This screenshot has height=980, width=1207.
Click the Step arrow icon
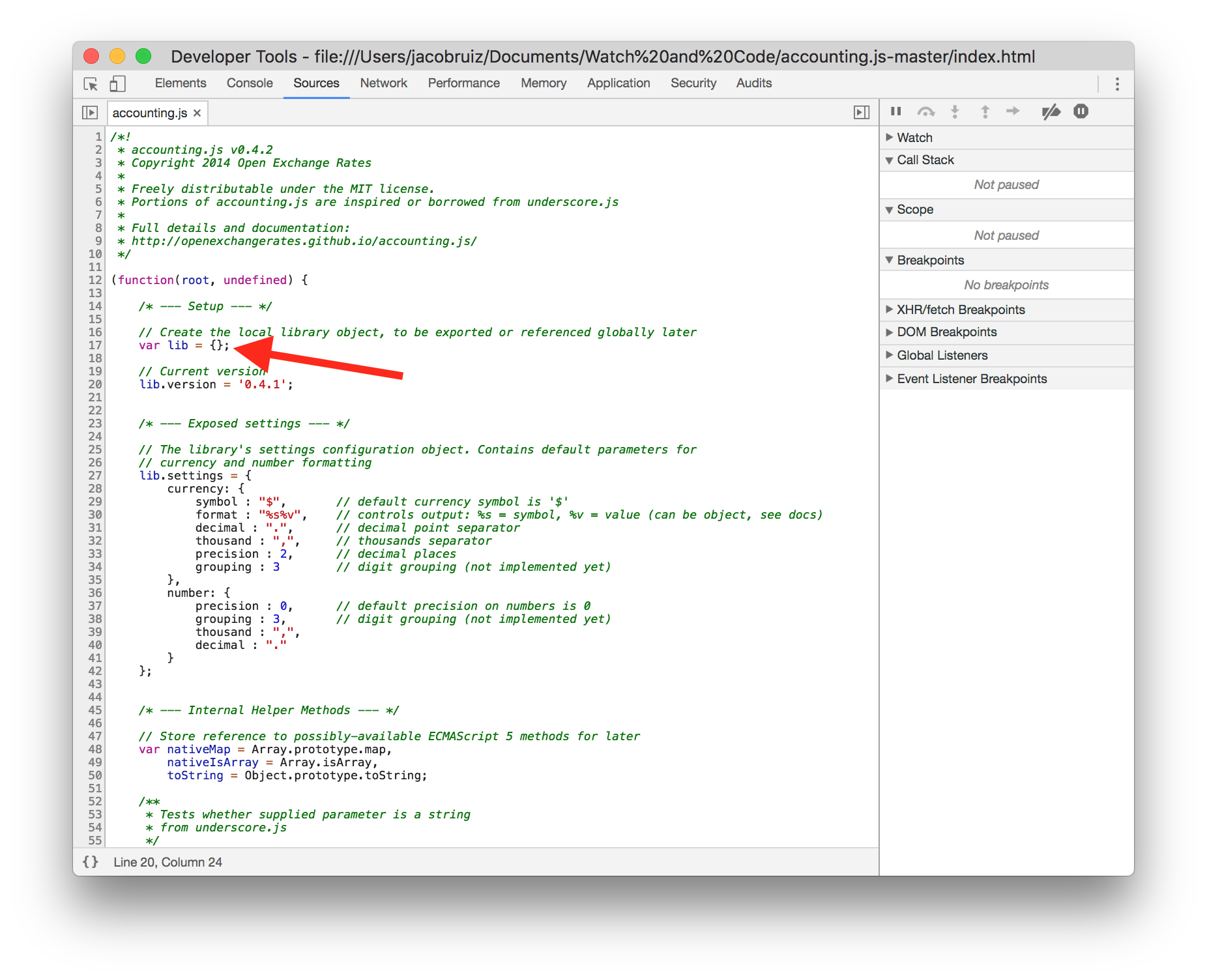tap(1013, 111)
